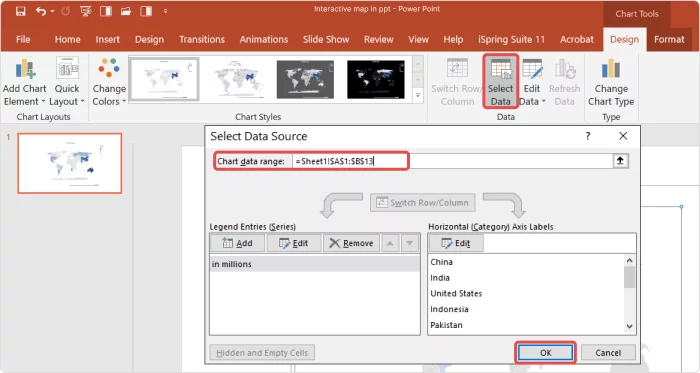Open the Quick Layout gallery

click(x=67, y=82)
